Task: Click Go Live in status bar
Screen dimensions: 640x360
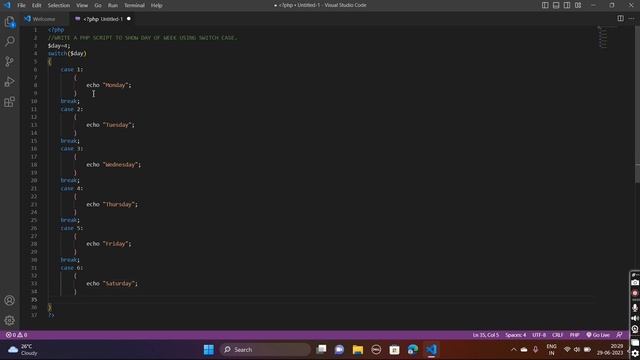Action: [x=598, y=335]
